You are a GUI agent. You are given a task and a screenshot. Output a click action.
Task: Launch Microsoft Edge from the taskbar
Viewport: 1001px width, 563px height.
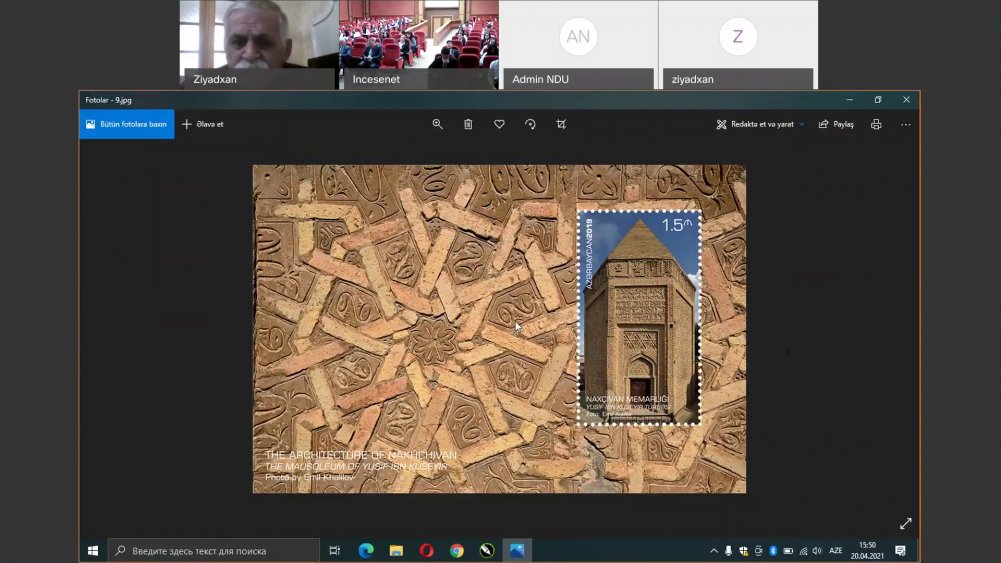(x=366, y=550)
